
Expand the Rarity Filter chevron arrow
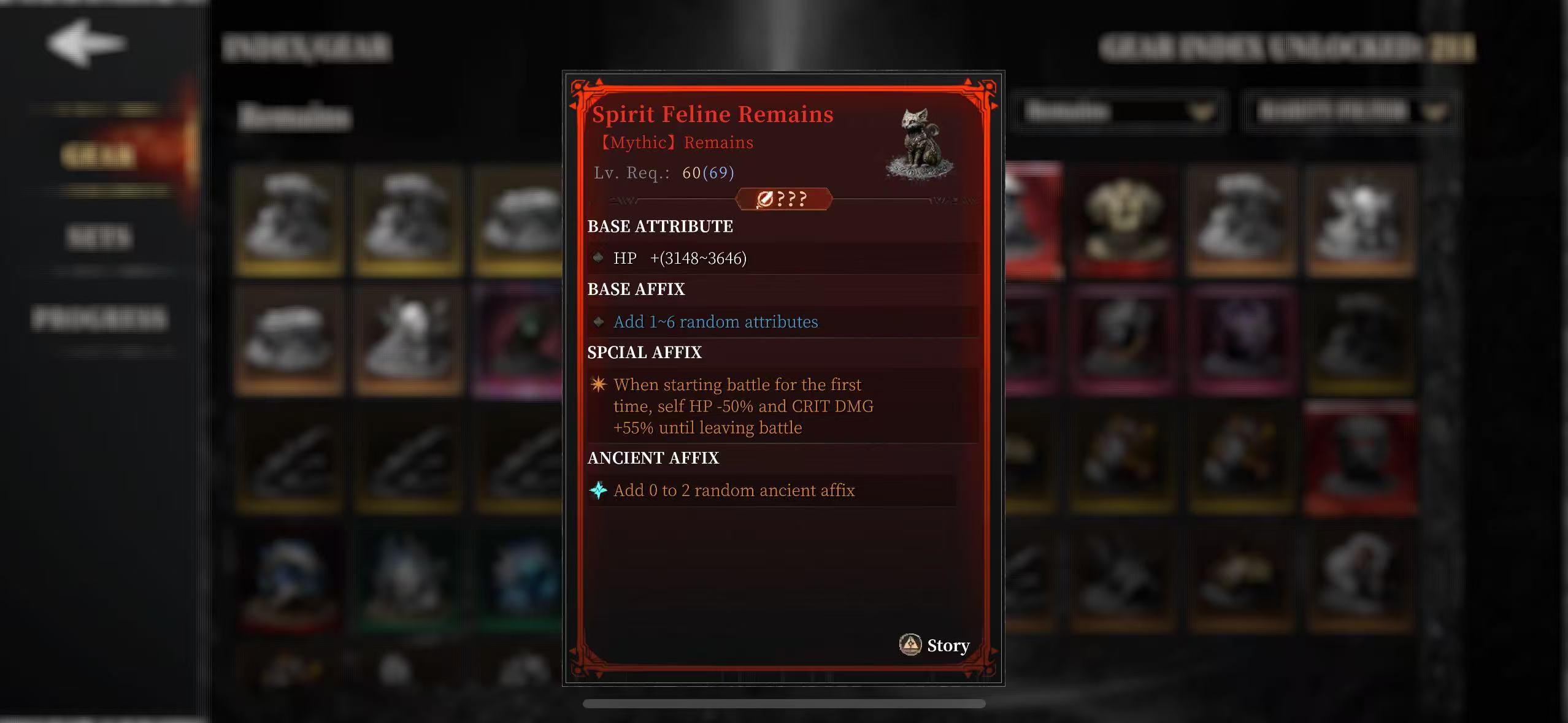1433,112
